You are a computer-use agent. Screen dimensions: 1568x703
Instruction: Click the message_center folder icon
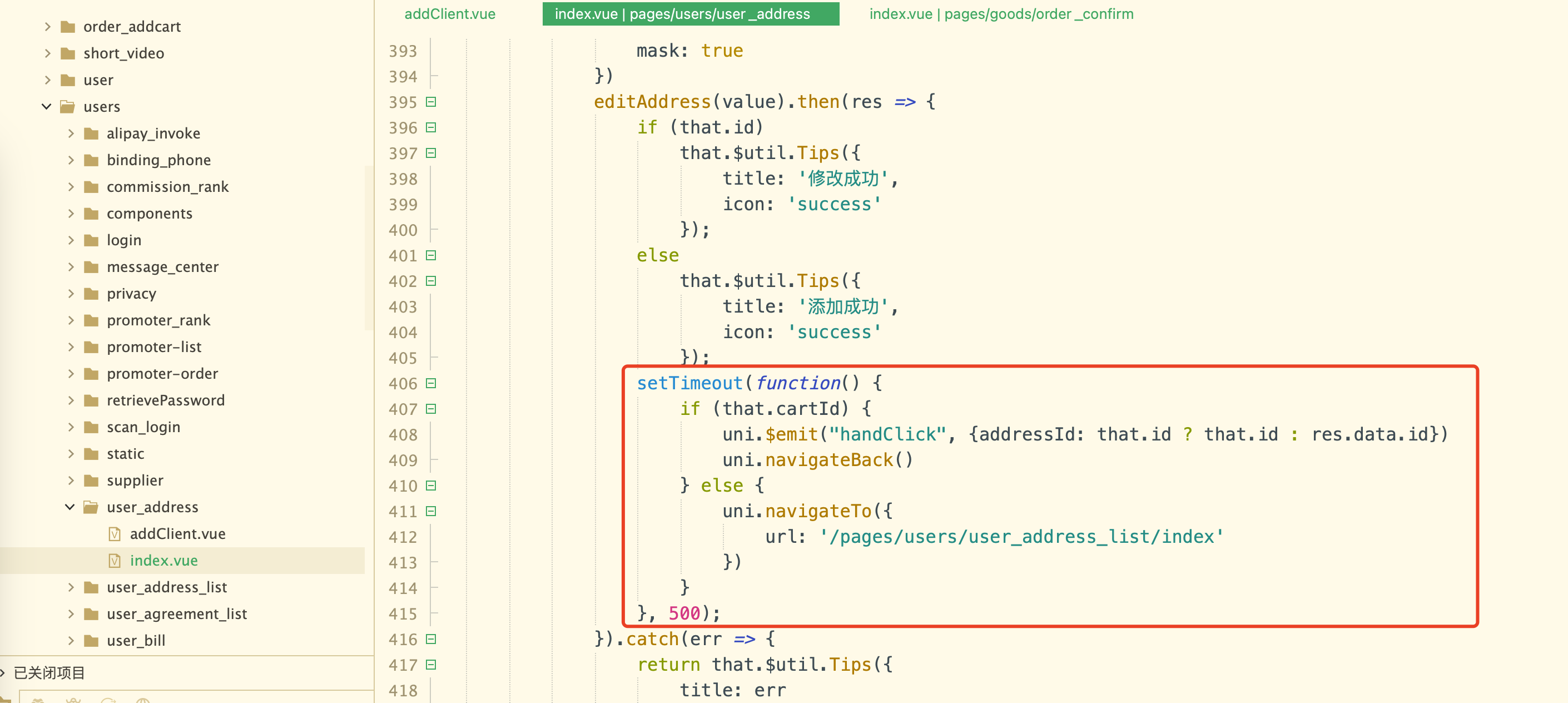coord(91,267)
